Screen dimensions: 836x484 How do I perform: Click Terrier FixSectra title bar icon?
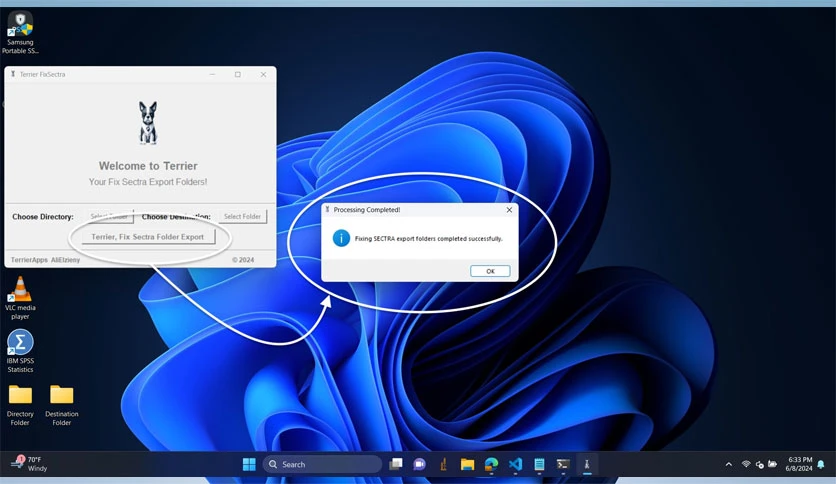coord(13,74)
